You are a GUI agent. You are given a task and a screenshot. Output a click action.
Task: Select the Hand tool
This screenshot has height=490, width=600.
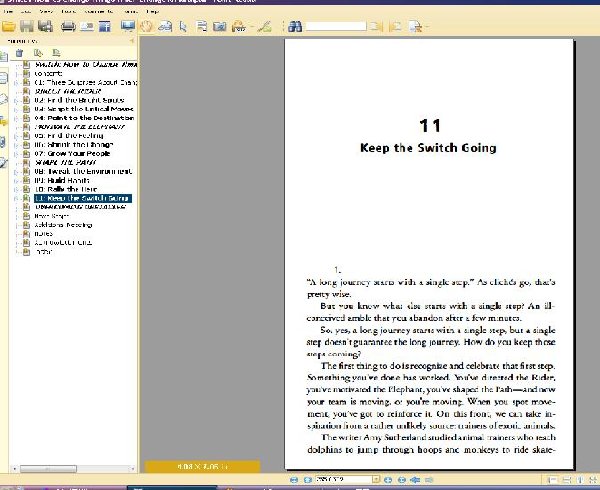[147, 26]
